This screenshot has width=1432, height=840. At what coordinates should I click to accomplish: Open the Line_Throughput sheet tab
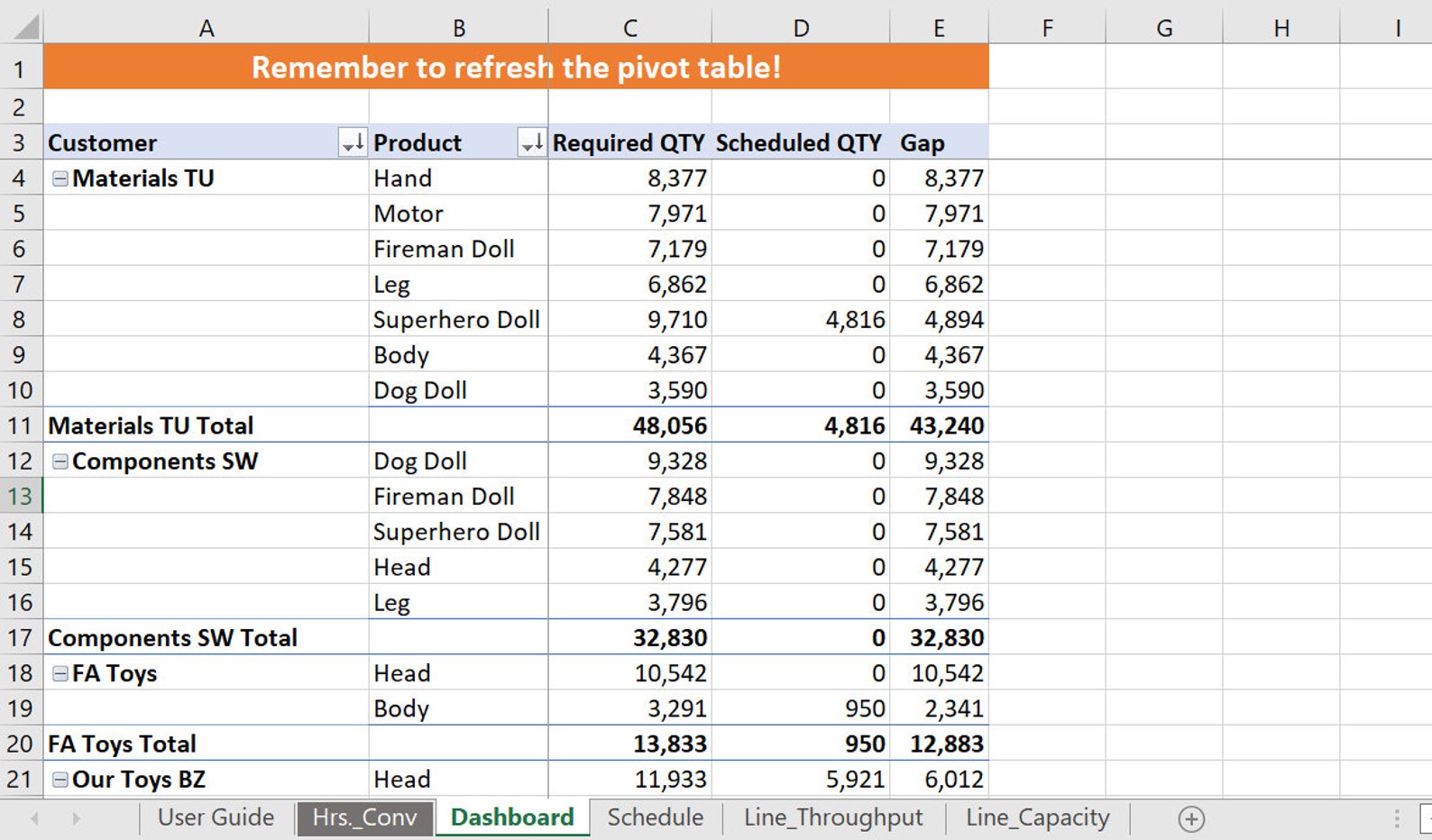[x=833, y=817]
